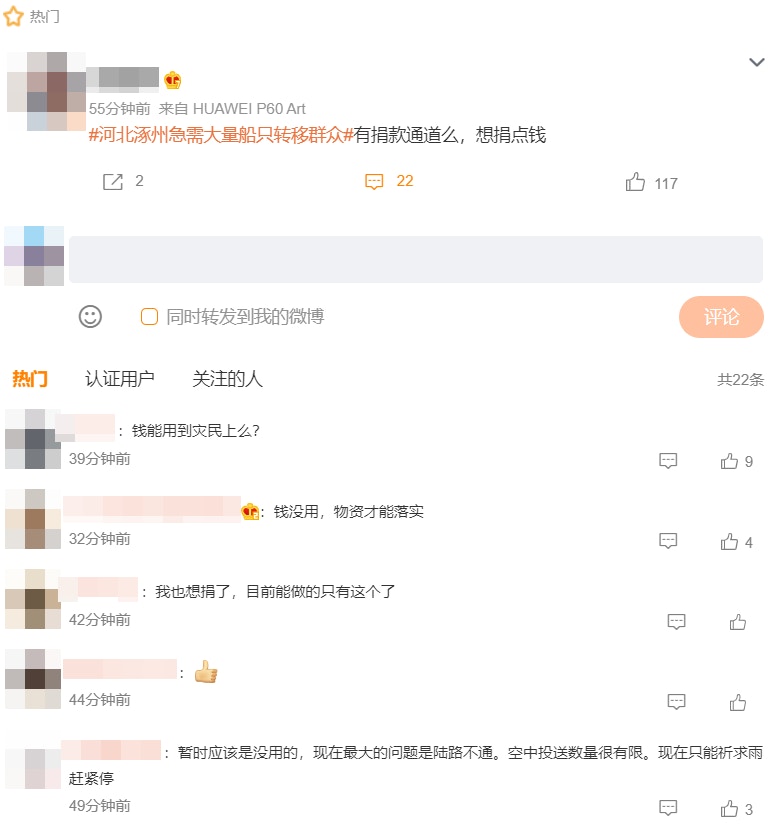Viewport: 781px width, 828px height.
Task: Open emoji picker smiley icon
Action: (x=90, y=317)
